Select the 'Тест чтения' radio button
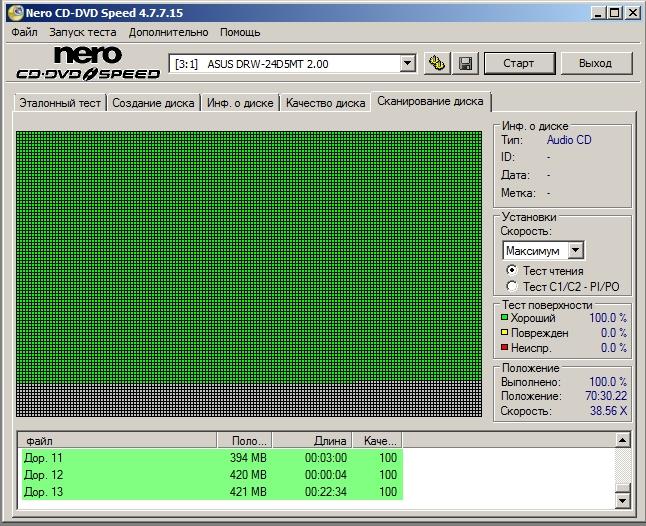 point(512,270)
